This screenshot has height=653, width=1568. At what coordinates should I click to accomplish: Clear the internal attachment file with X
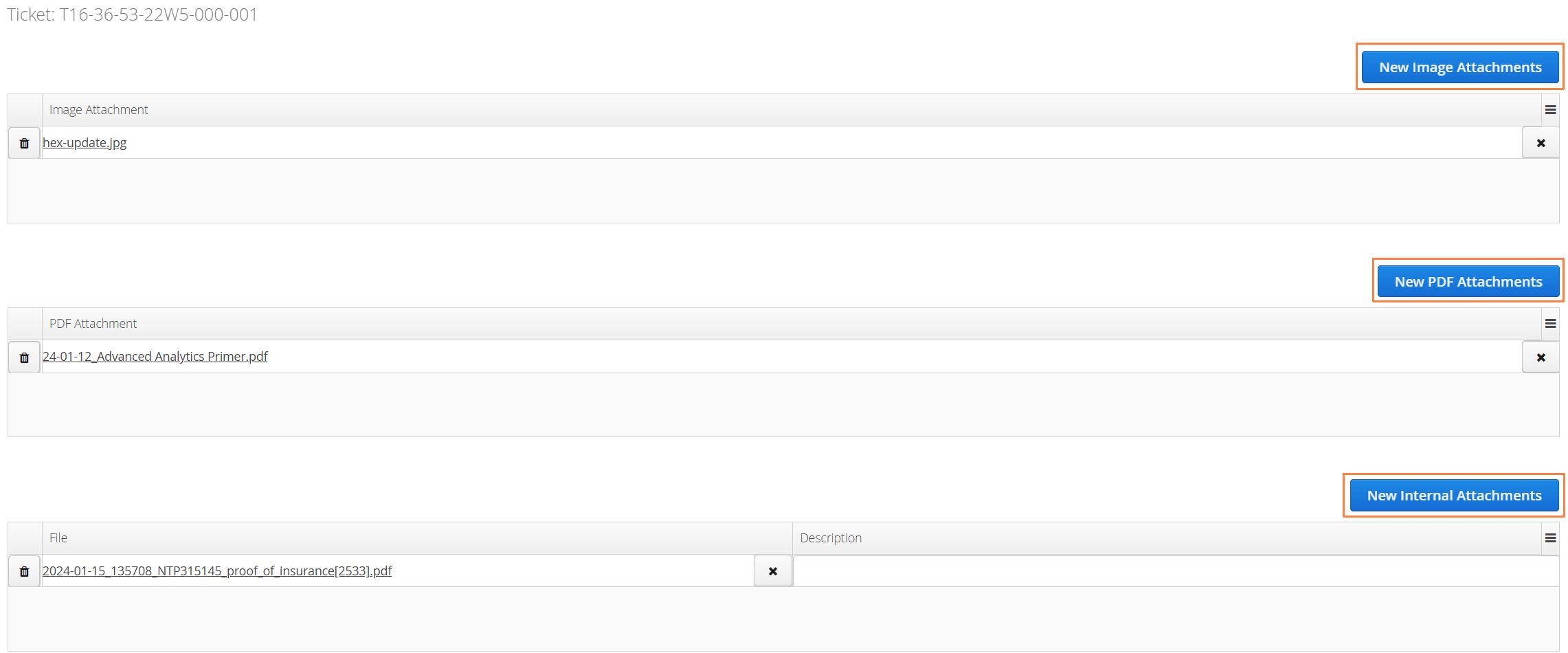[x=773, y=571]
